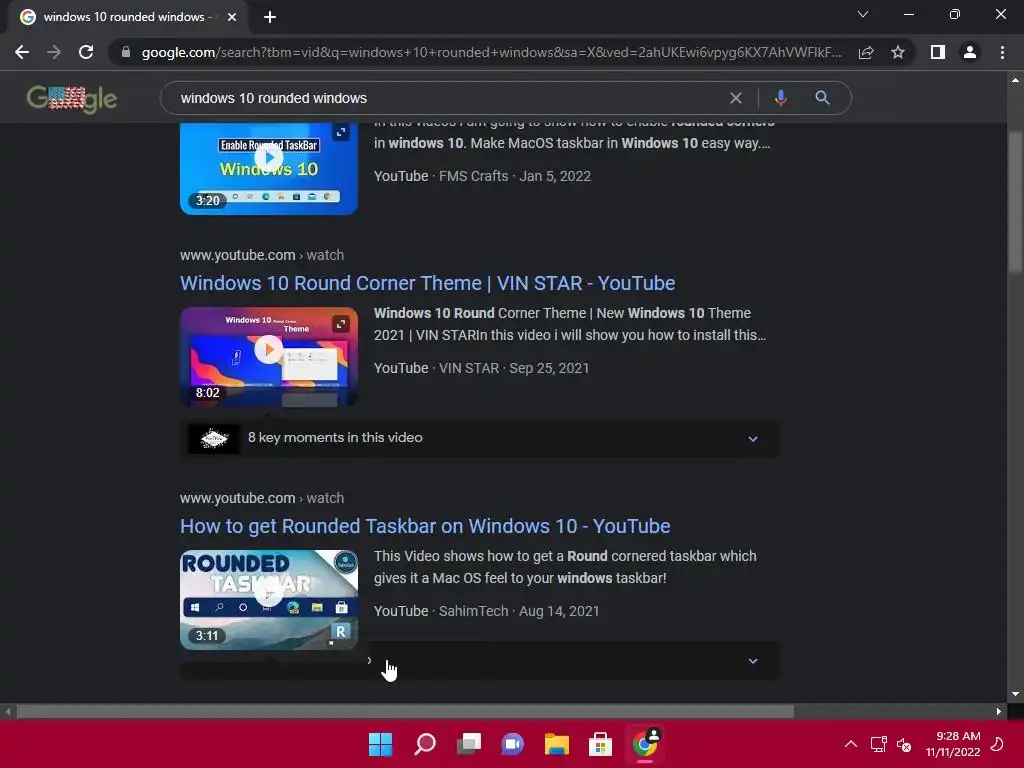Screen dimensions: 1024x768
Task: Click the horizontal scrollbar right arrow
Action: [999, 711]
